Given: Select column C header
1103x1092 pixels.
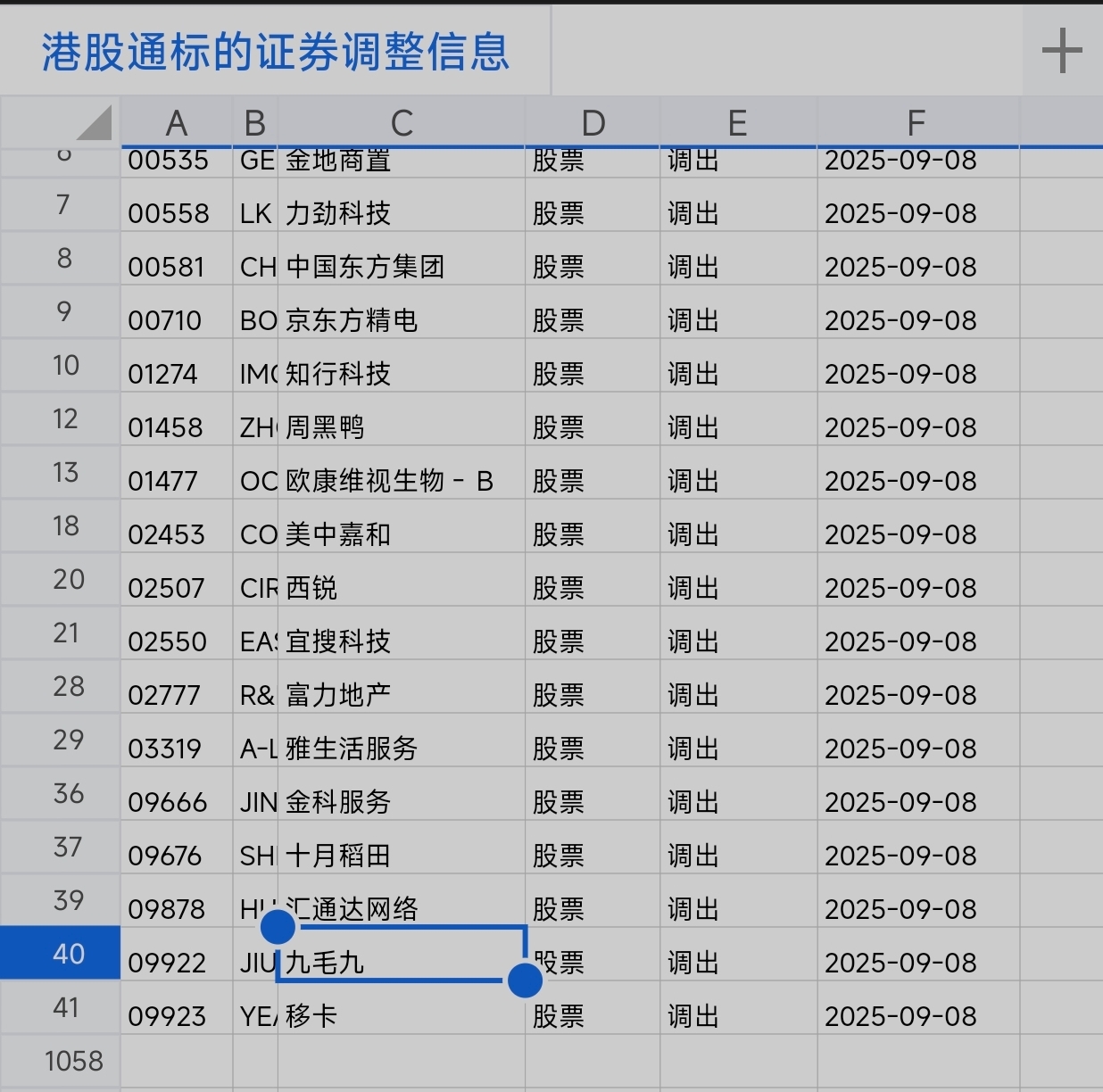Looking at the screenshot, I should (x=402, y=123).
